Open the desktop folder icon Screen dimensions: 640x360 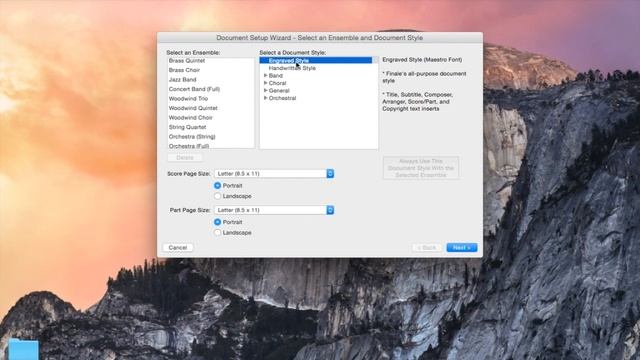tap(24, 349)
